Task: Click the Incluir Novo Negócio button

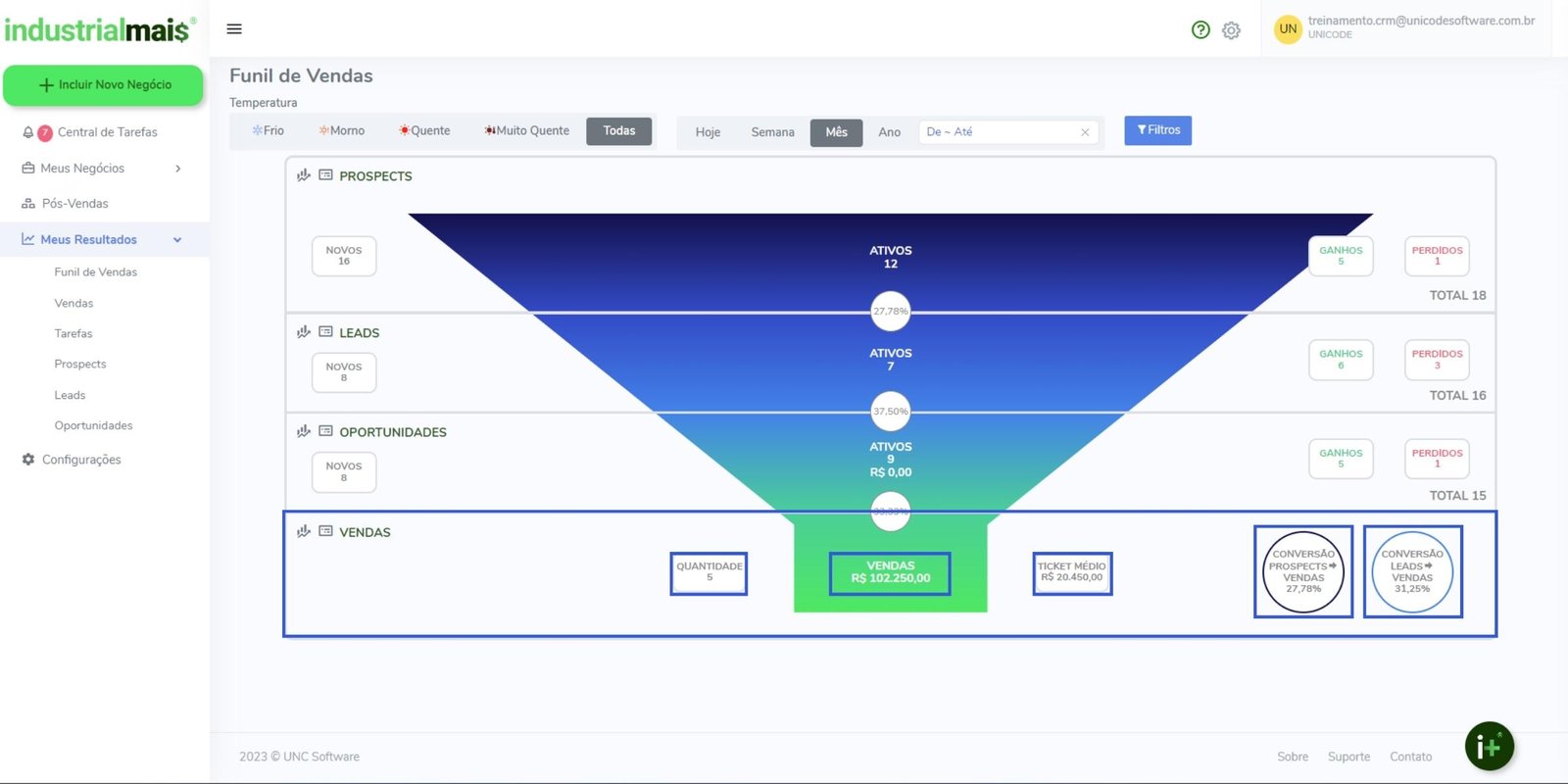Action: click(104, 85)
